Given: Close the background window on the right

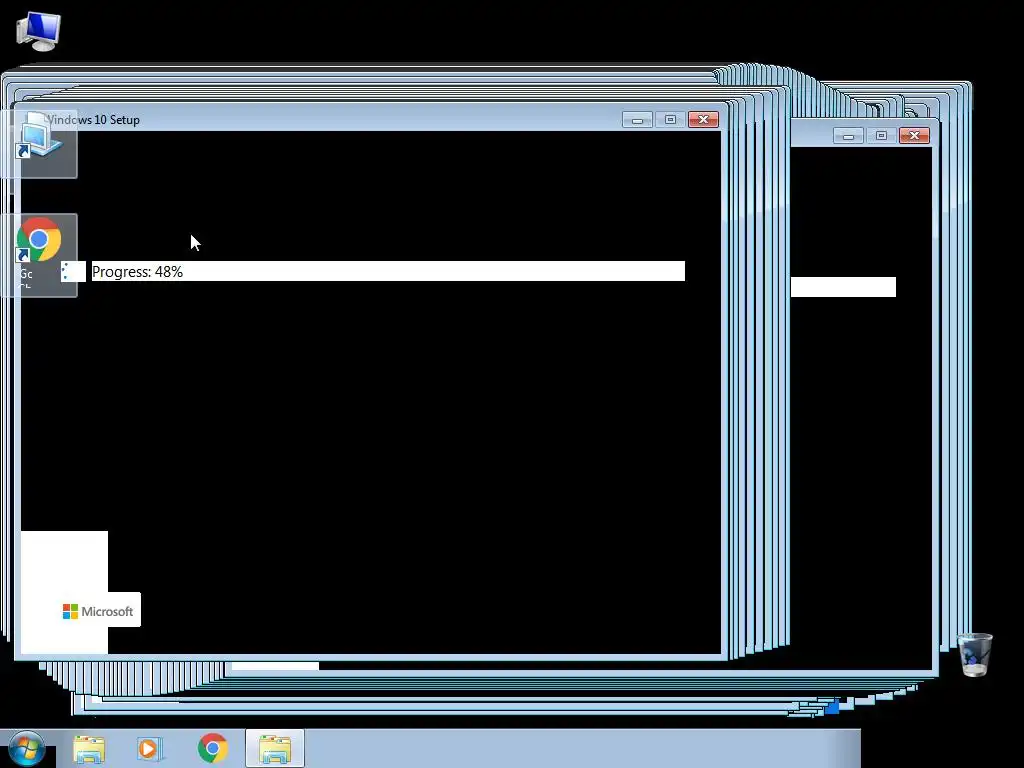Looking at the screenshot, I should [x=914, y=136].
